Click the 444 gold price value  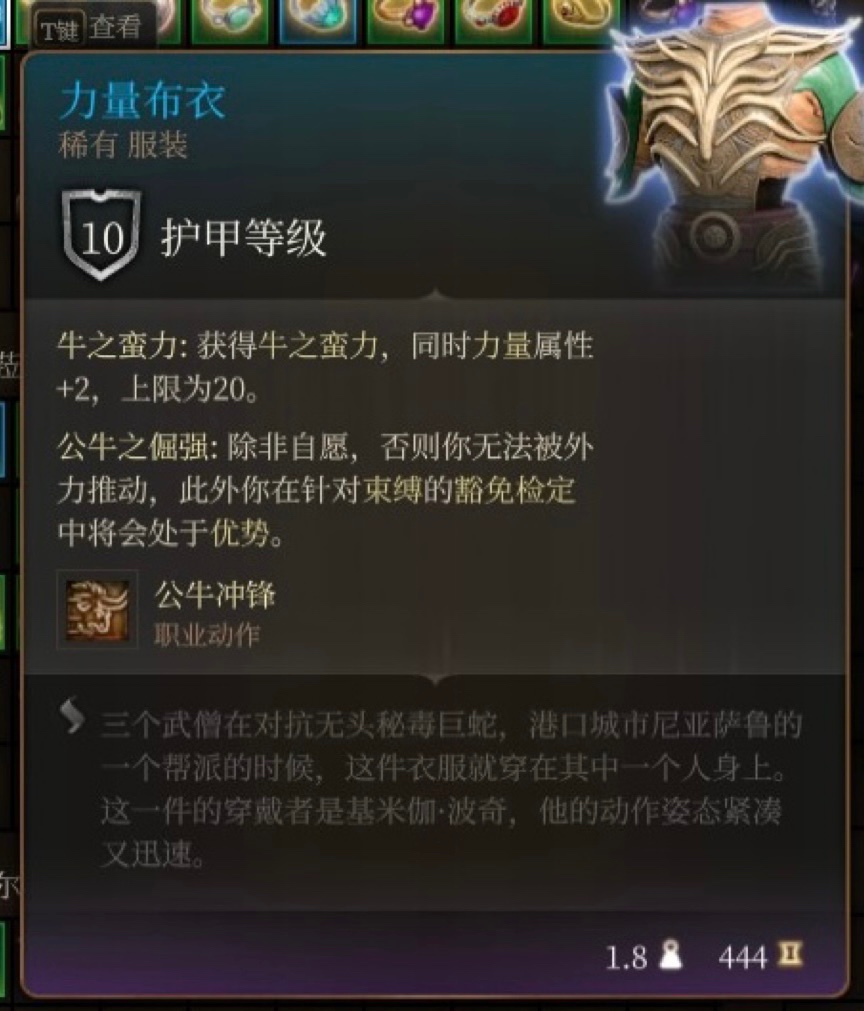(x=743, y=956)
